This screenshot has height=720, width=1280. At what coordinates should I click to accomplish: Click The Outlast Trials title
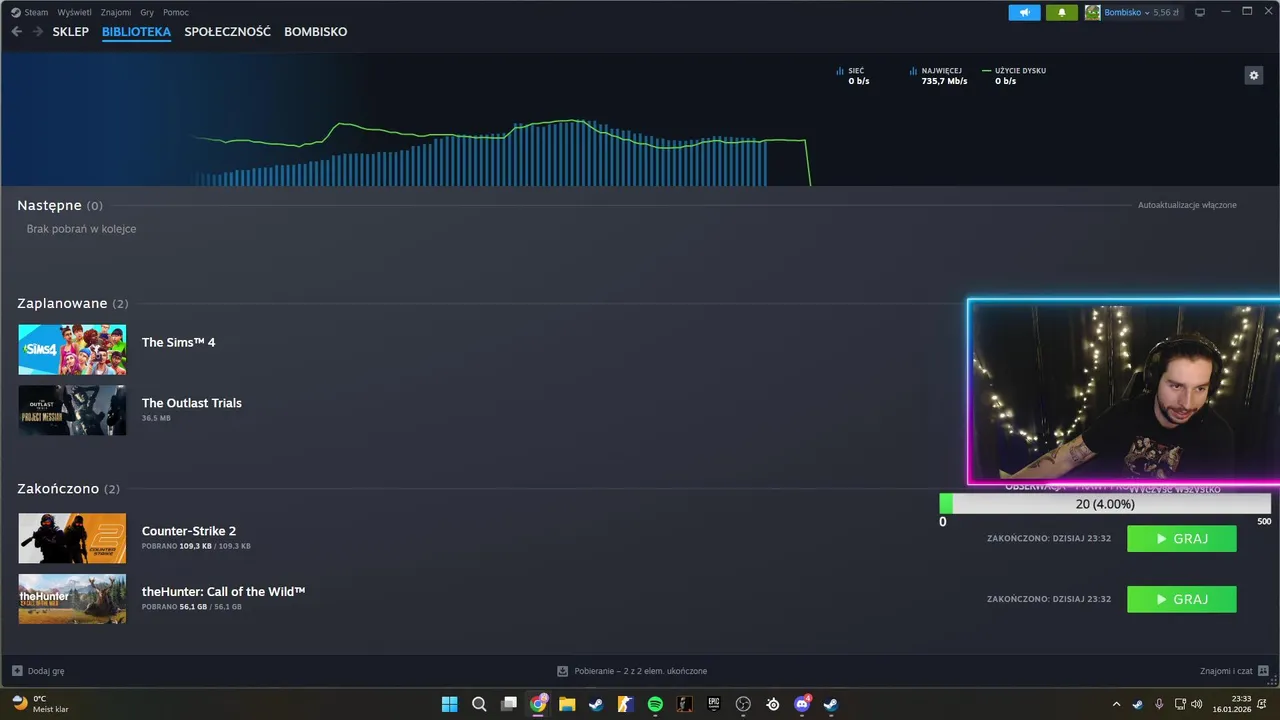pyautogui.click(x=192, y=403)
